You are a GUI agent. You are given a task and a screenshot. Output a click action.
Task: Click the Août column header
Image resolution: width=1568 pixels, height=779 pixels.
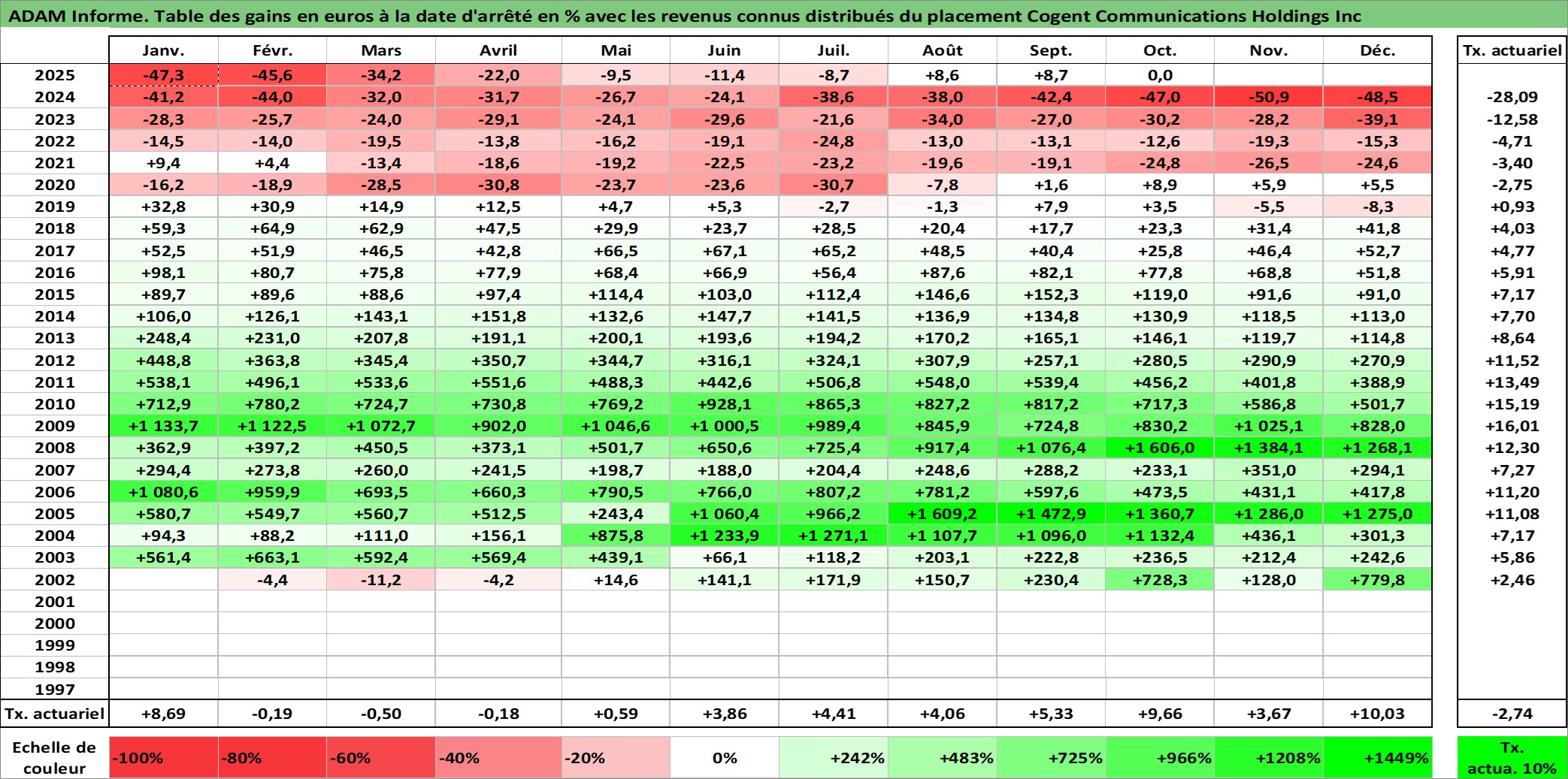(x=943, y=50)
